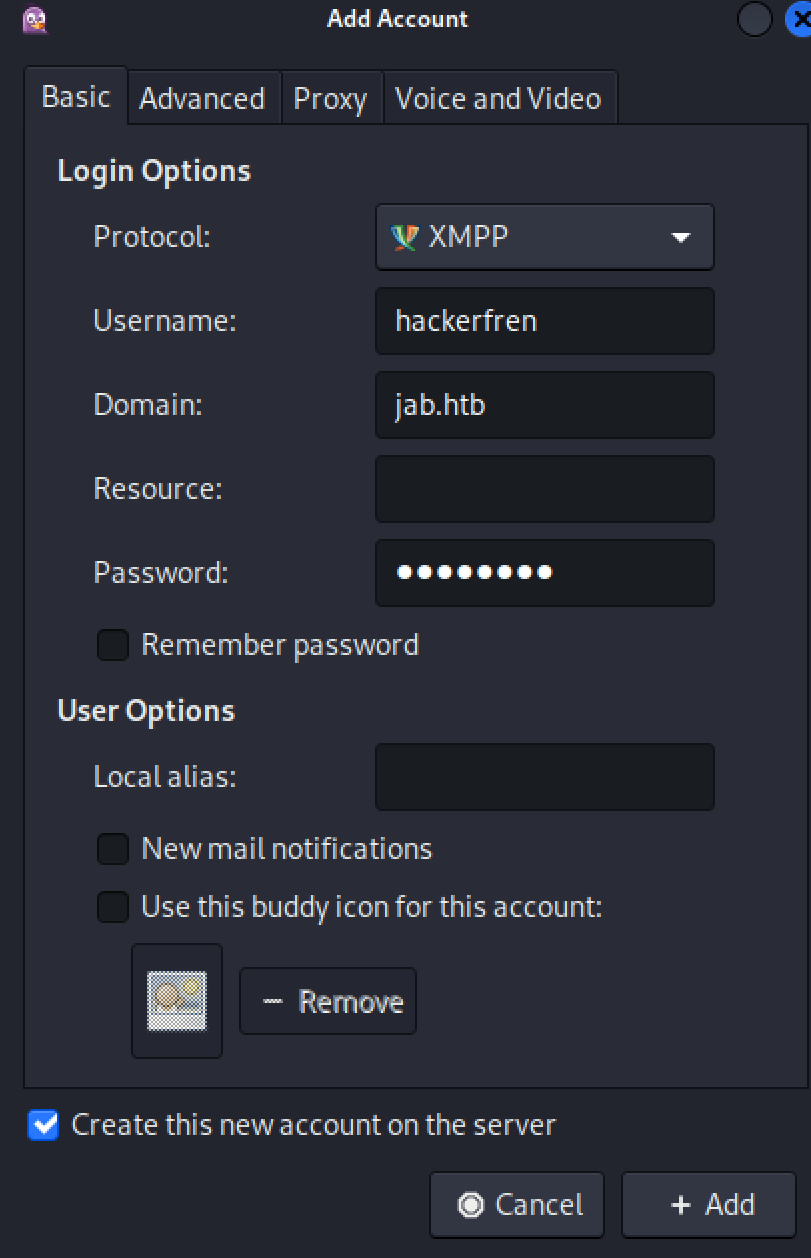The width and height of the screenshot is (811, 1258).
Task: Open the Proxy tab
Action: (330, 99)
